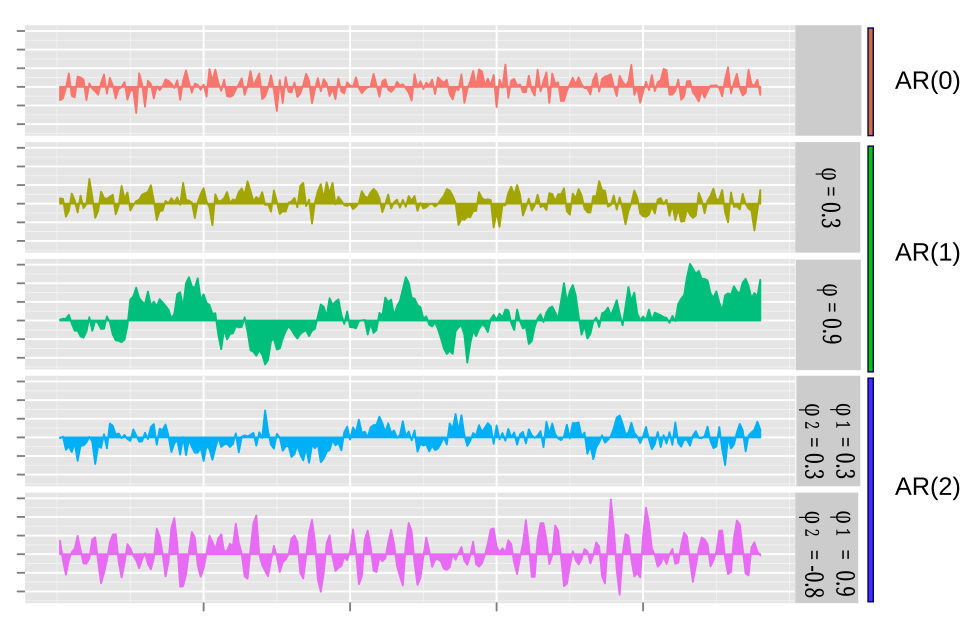Click the AR(1) group label
Screen dimensions: 960x629
pos(927,252)
